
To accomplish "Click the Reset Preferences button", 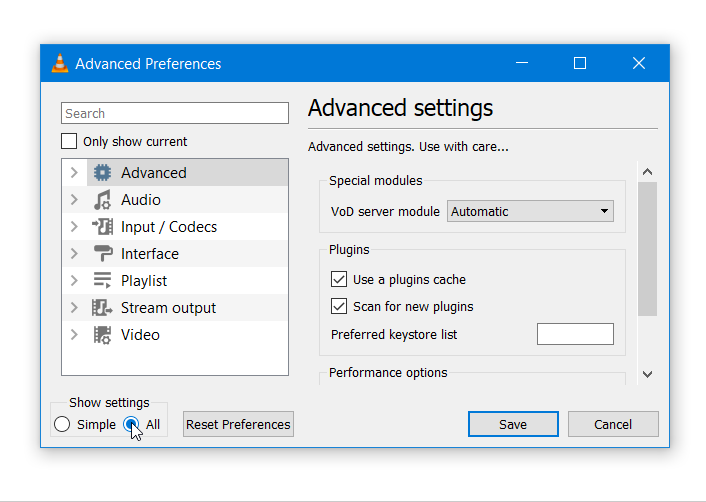I will pos(238,424).
